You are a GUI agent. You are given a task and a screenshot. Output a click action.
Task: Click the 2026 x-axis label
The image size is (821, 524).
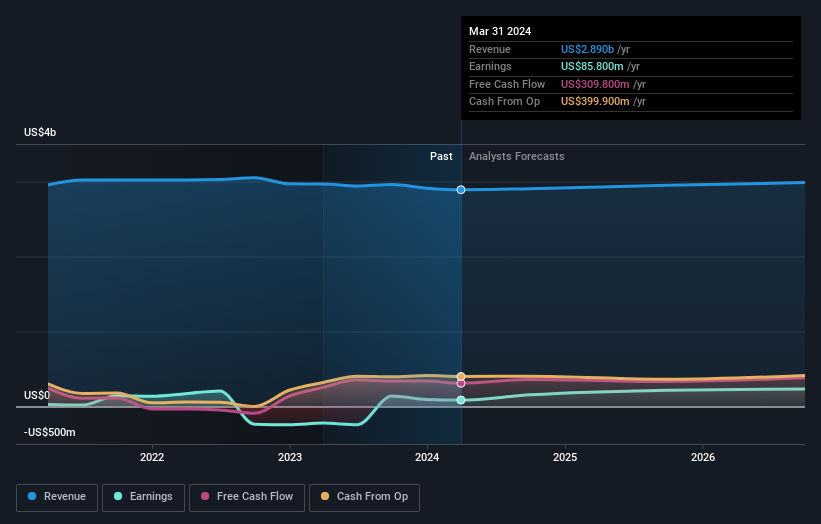coord(703,458)
